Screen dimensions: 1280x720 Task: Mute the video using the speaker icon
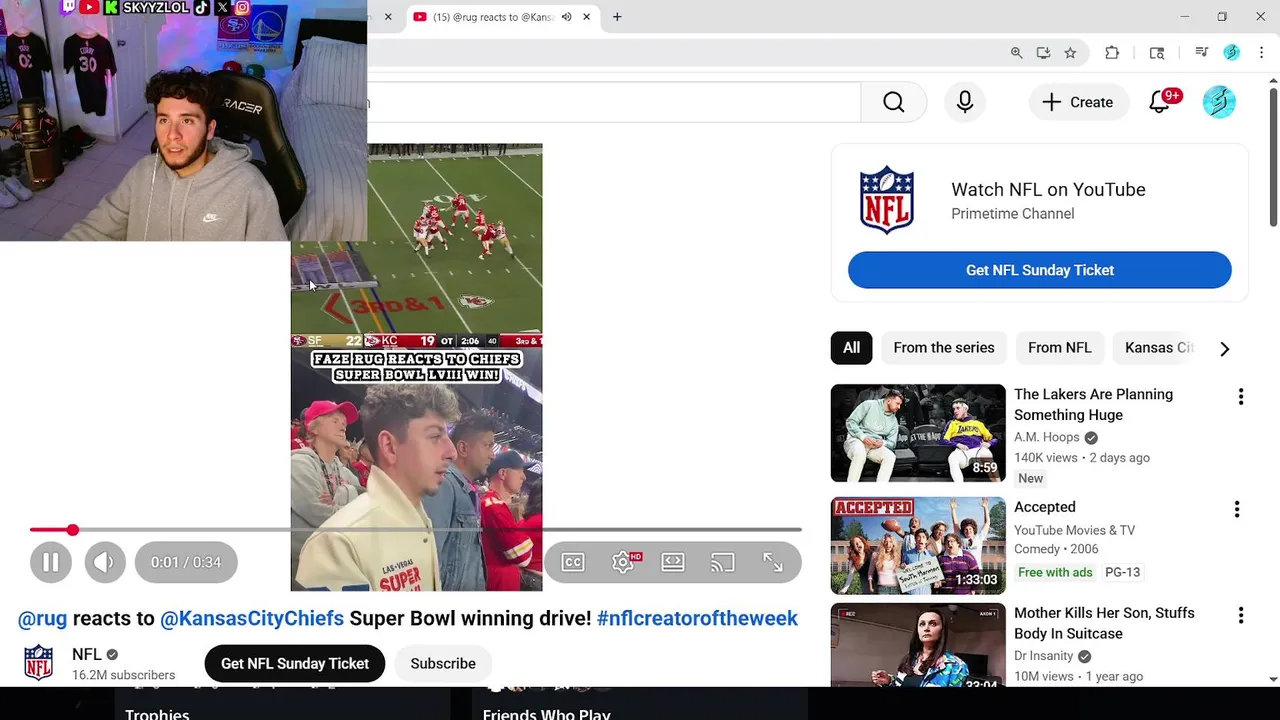click(105, 562)
